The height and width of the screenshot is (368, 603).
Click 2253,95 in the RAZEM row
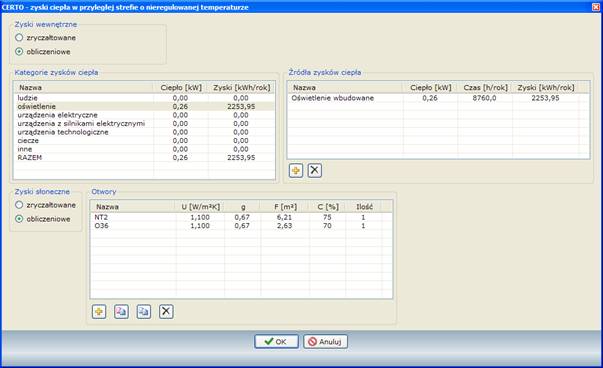pyautogui.click(x=241, y=157)
